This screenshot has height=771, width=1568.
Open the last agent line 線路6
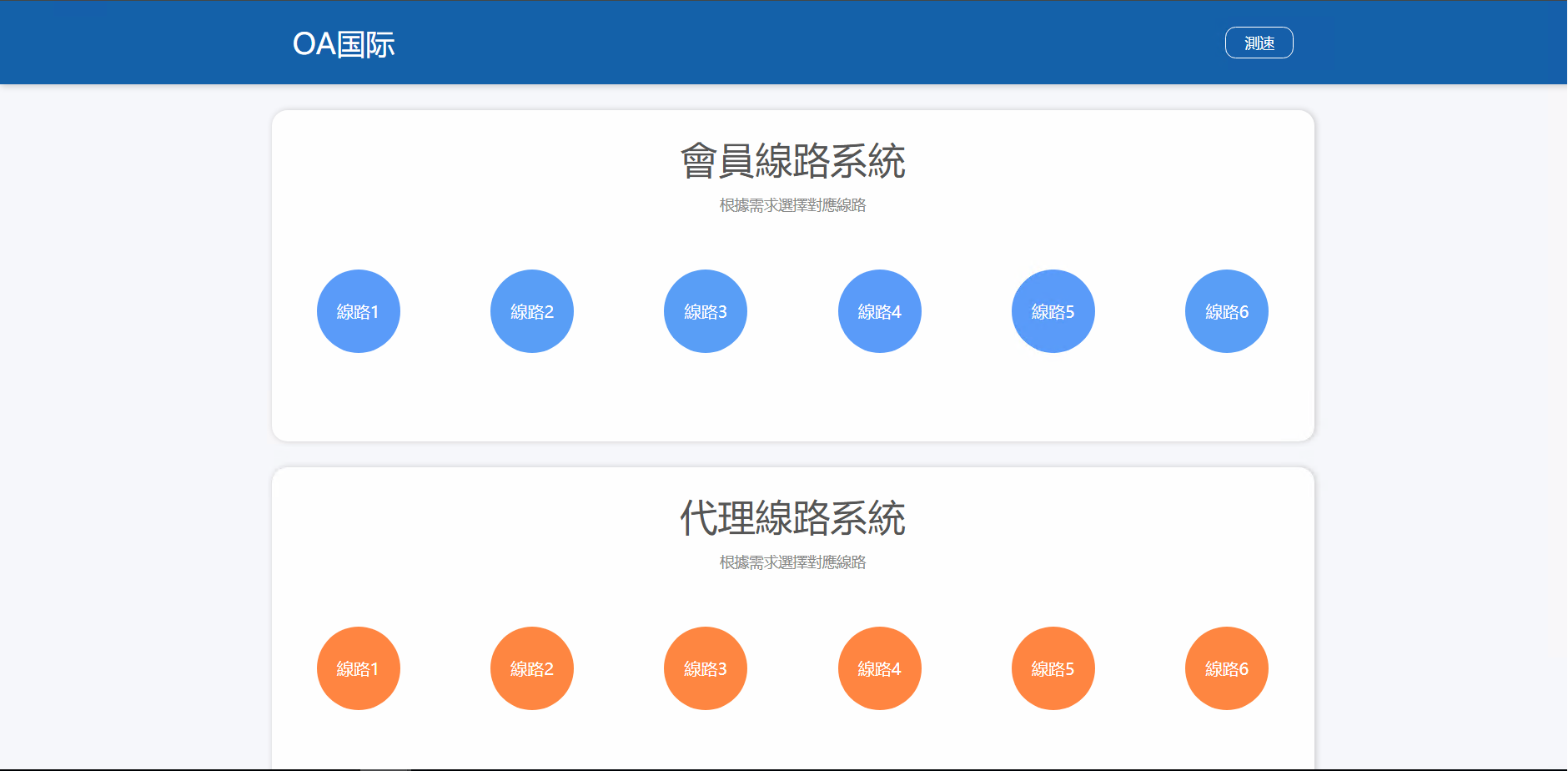tap(1226, 668)
